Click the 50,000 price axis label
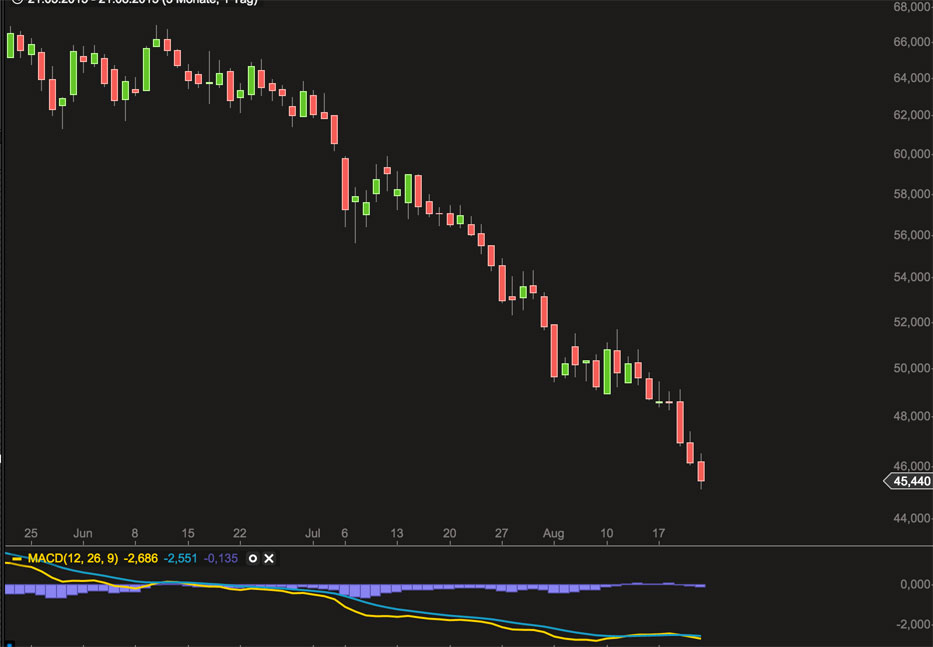 coord(912,368)
